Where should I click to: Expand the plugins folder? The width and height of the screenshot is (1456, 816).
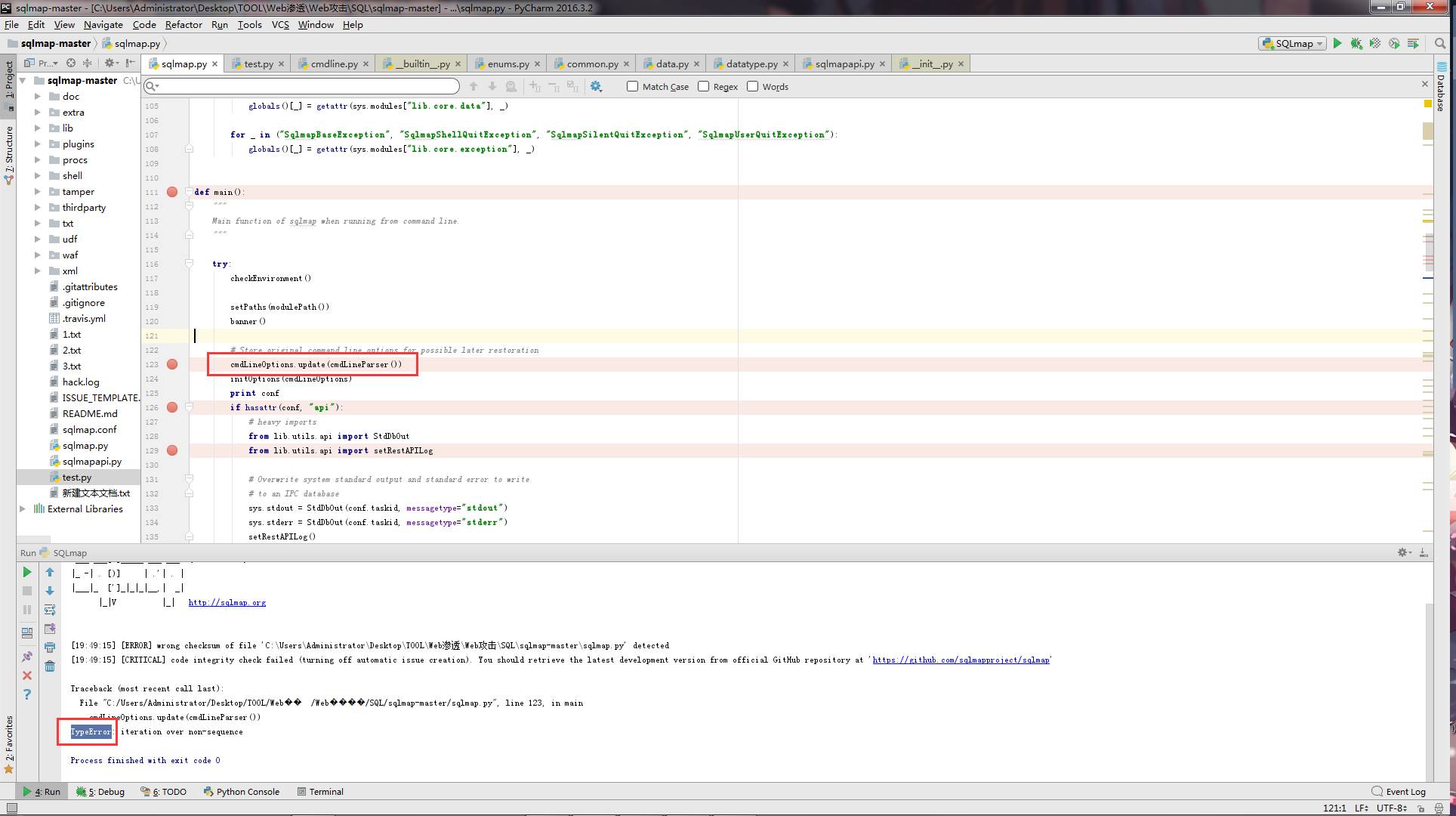[38, 144]
